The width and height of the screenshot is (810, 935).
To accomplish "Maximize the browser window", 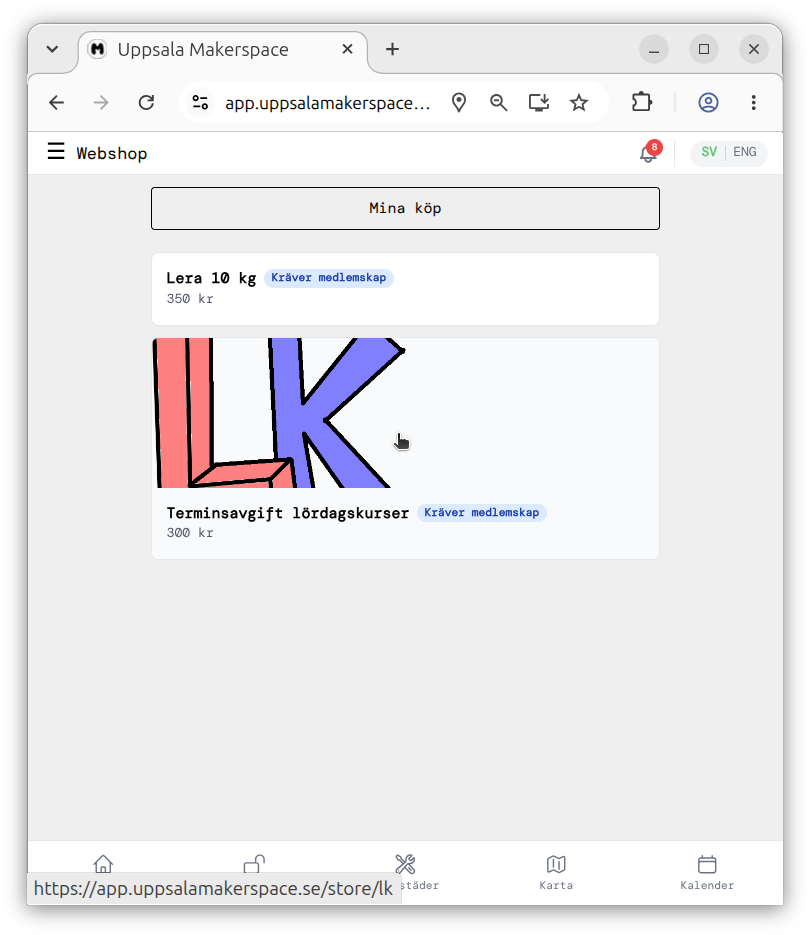I will point(704,49).
